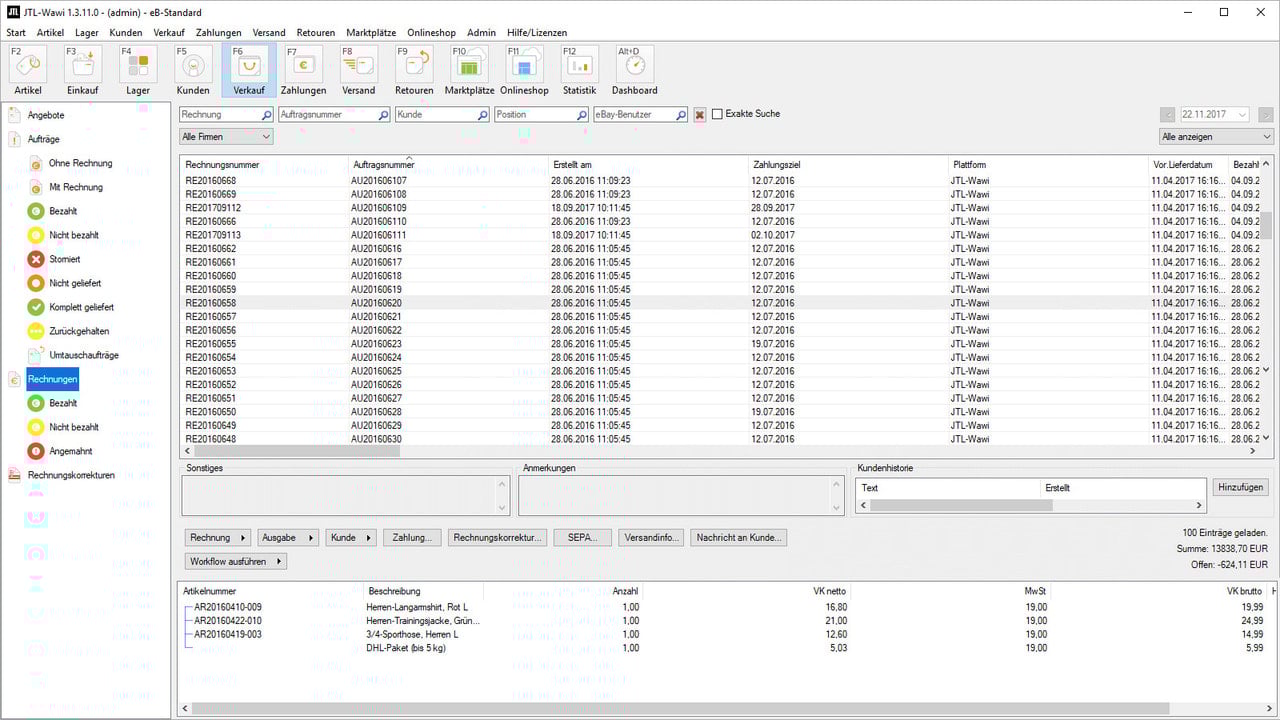Click the Versandinfo... button

coord(650,537)
